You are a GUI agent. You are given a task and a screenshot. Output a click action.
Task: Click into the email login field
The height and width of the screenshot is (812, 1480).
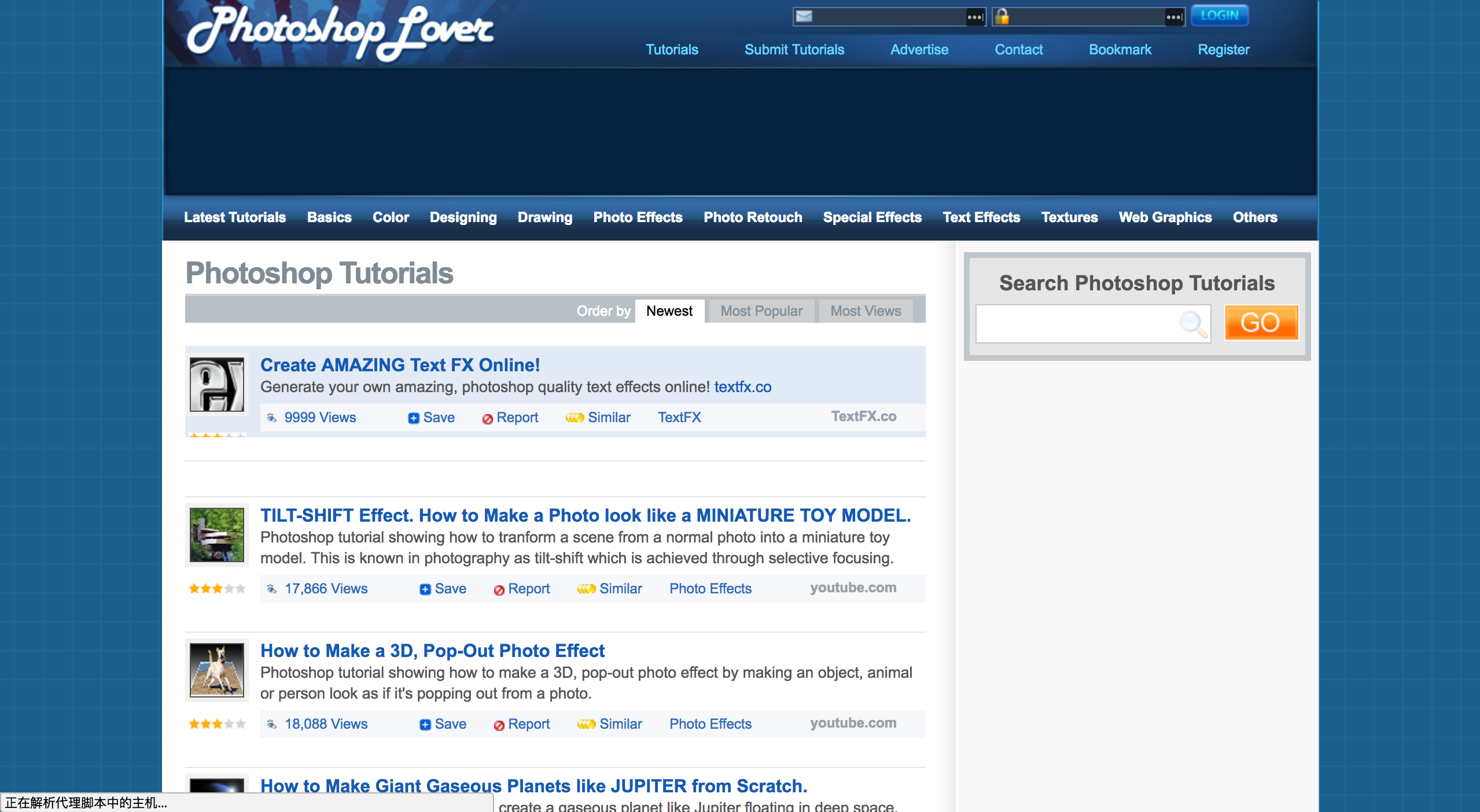(x=889, y=16)
